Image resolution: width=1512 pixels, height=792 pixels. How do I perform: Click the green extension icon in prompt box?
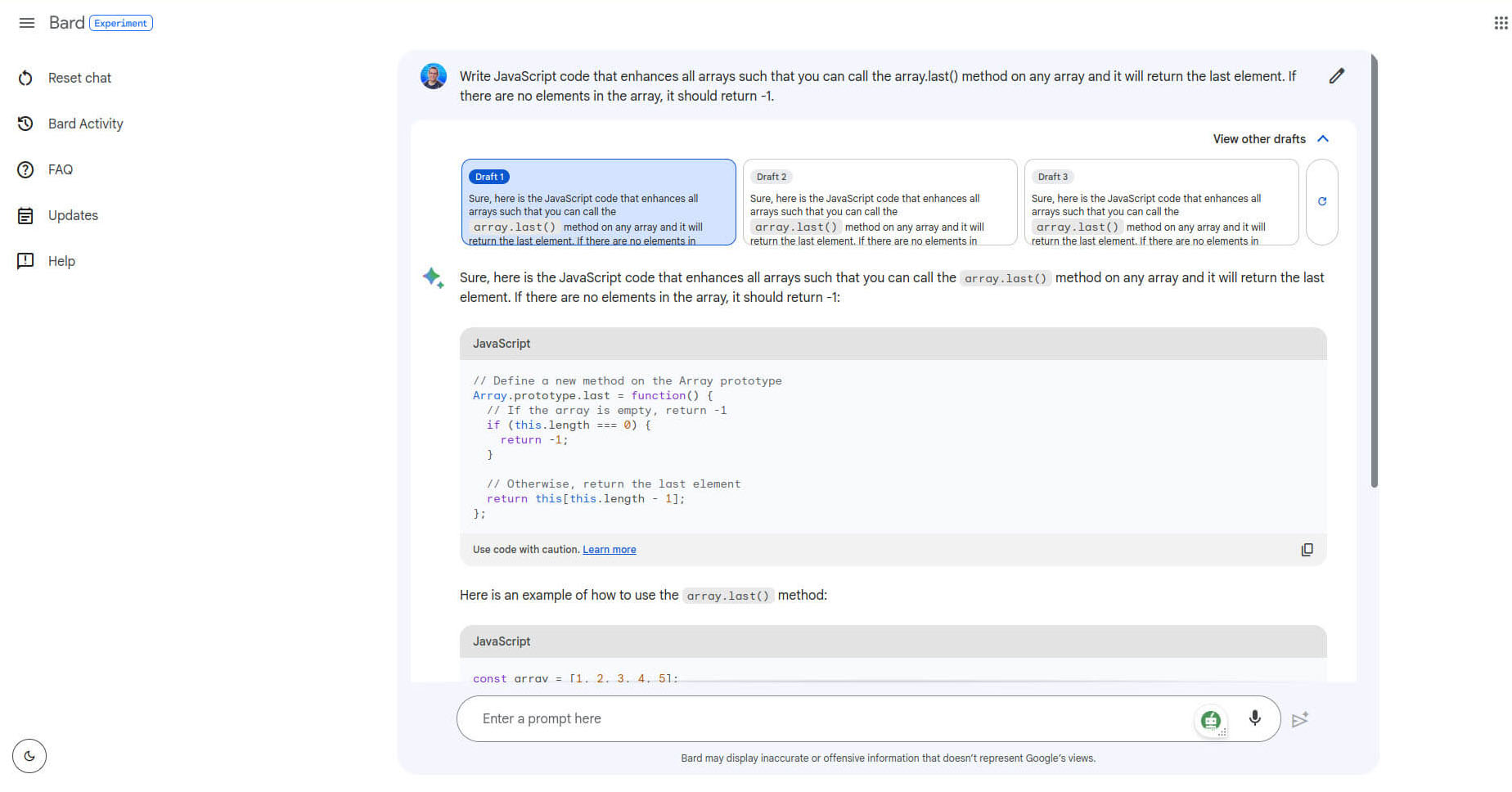coord(1211,721)
